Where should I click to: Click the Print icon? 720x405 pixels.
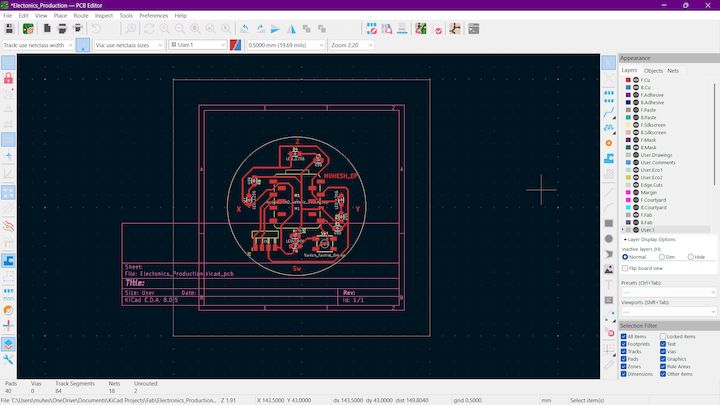[62, 29]
